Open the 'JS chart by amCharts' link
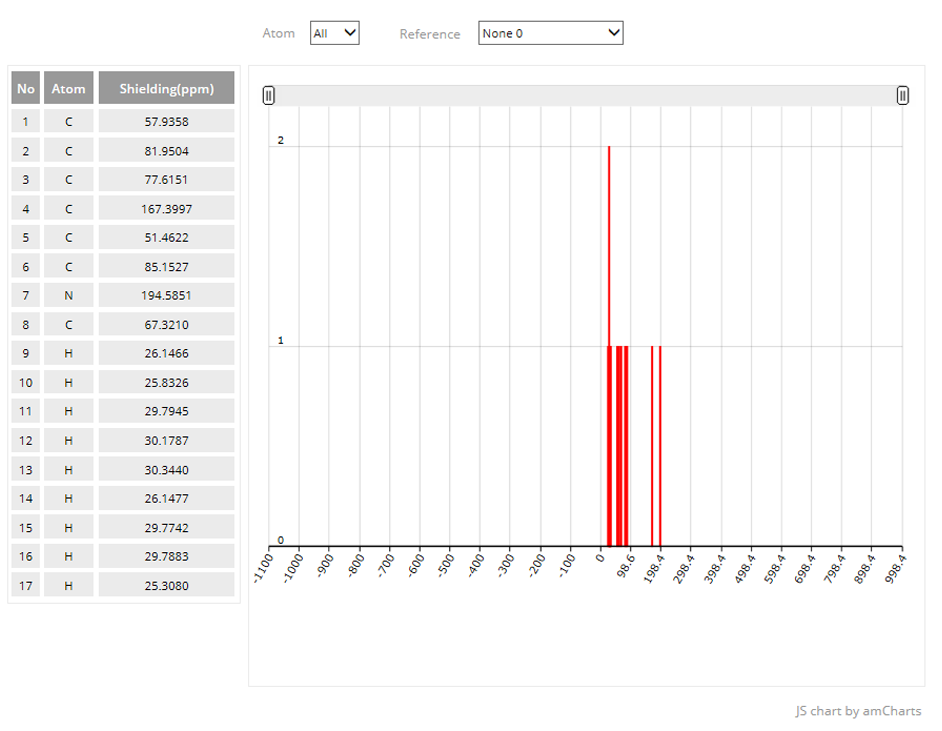942x731 pixels. [x=858, y=711]
